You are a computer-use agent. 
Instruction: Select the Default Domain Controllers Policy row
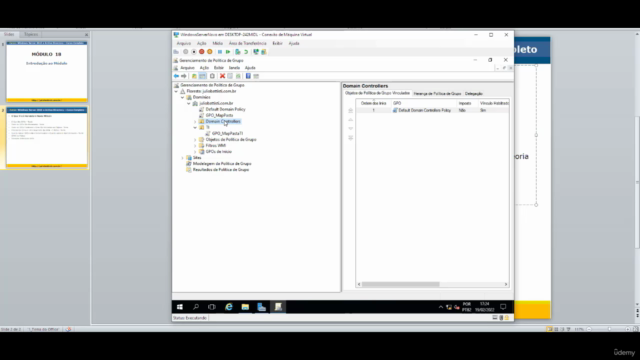(x=432, y=110)
